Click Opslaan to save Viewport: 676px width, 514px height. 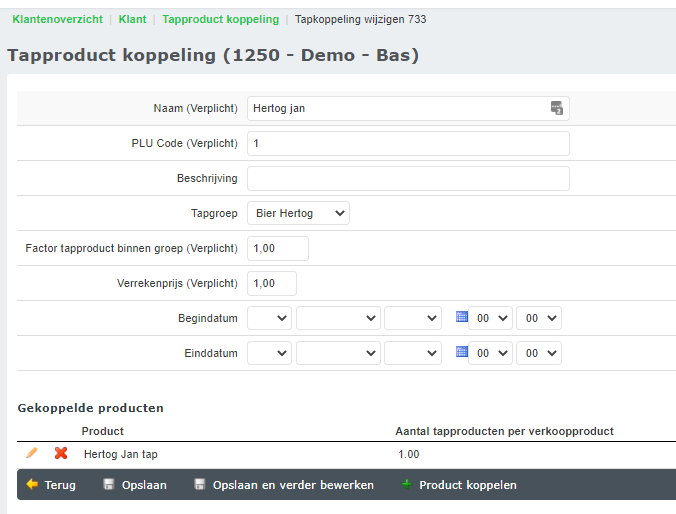point(135,485)
